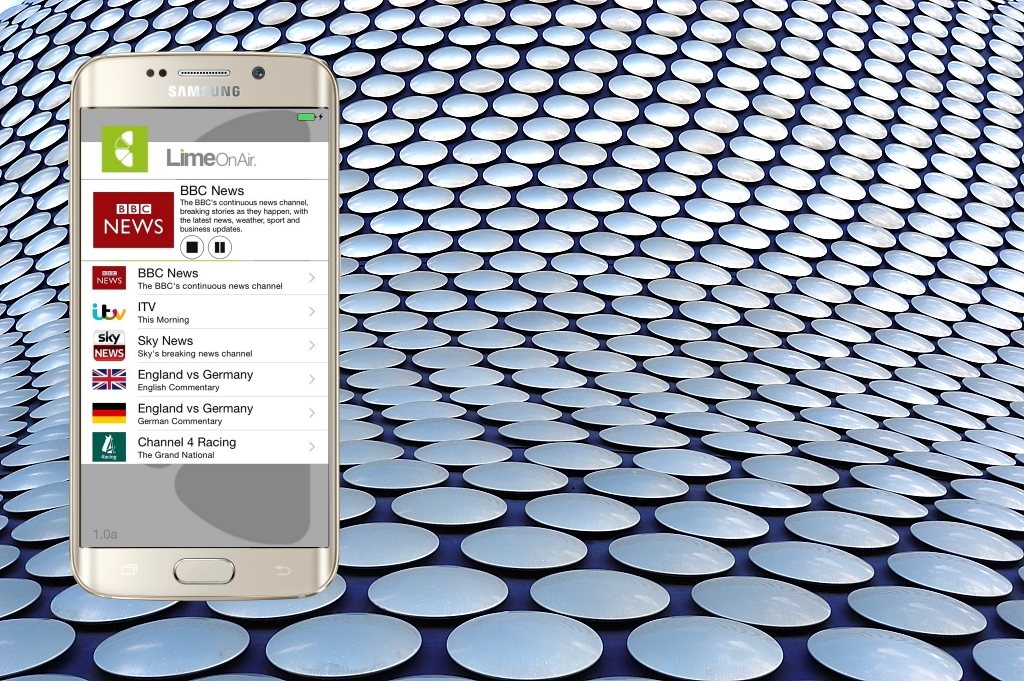Open BBC News row chevron

click(x=312, y=278)
